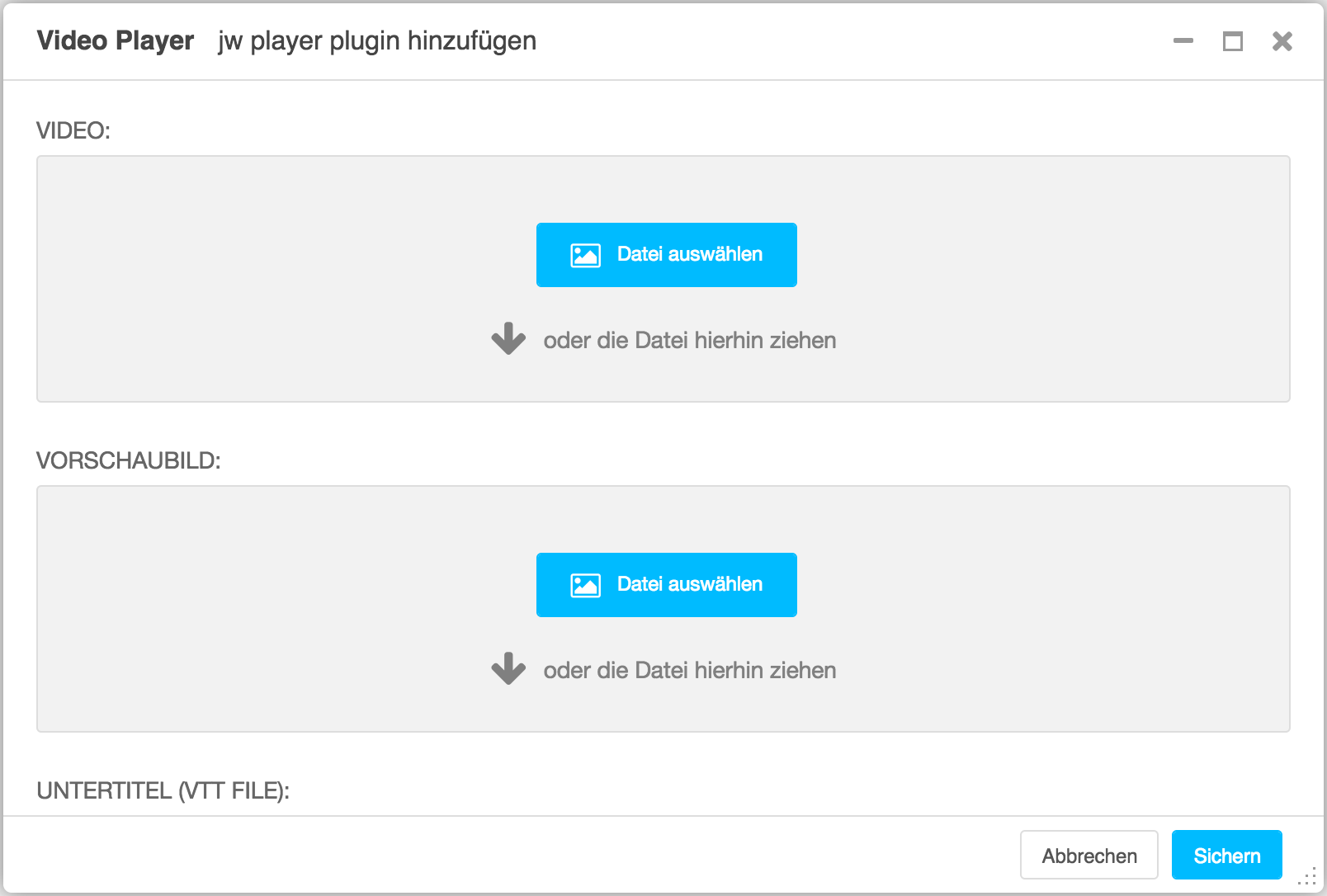Save the plugin with Sichern
The image size is (1327, 896).
click(x=1226, y=856)
